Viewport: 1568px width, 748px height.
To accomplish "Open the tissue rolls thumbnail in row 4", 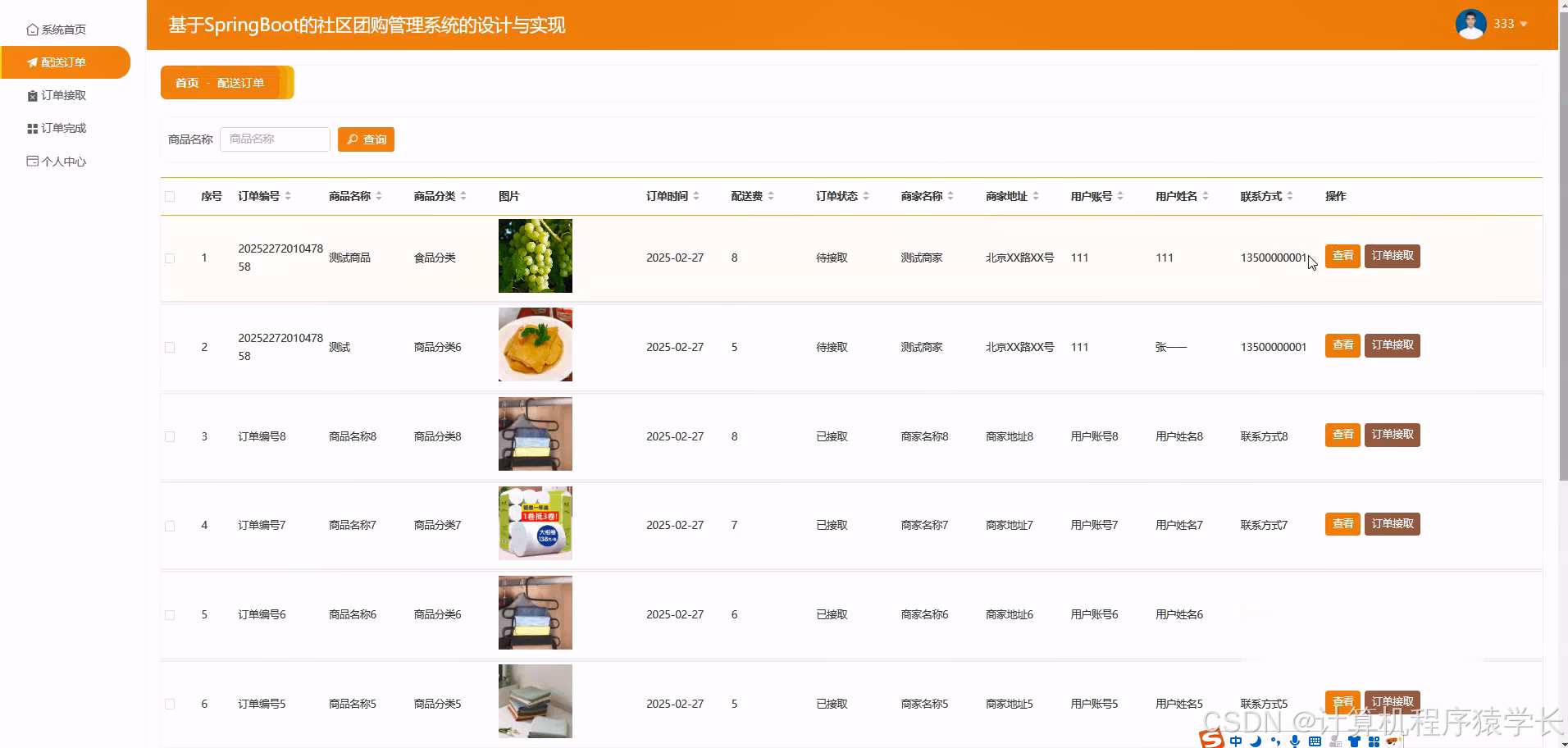I will 536,523.
